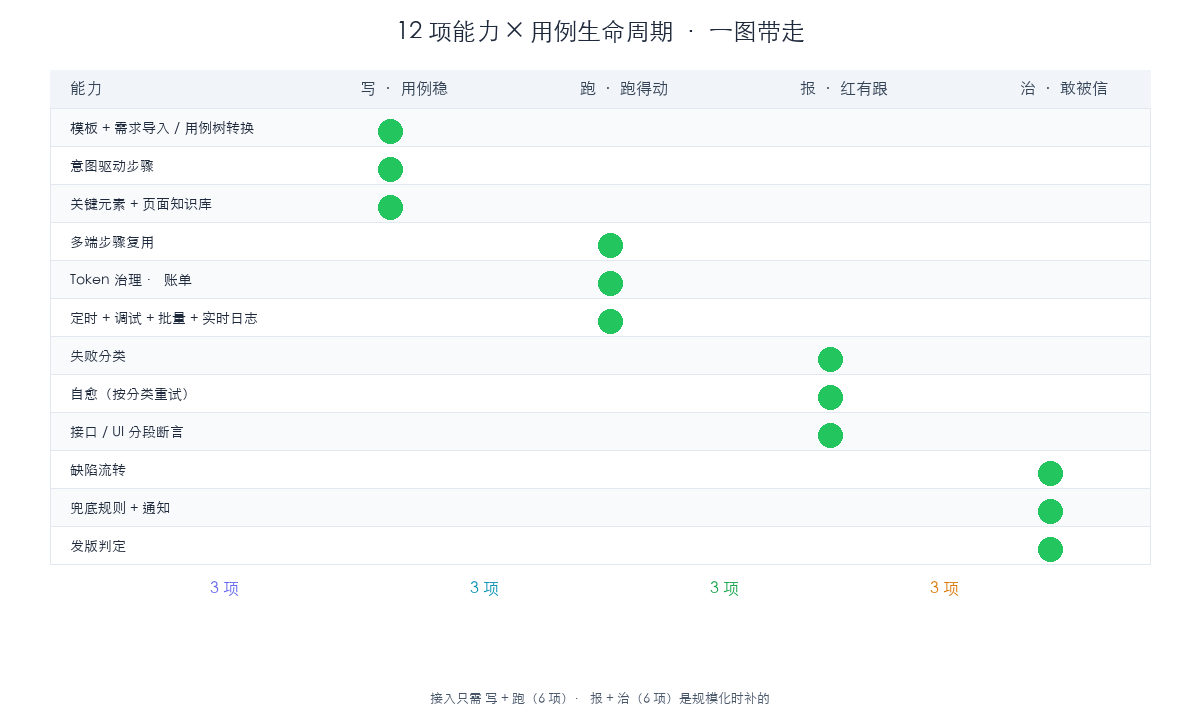Click the 缺陷流转 label
Screen dimensions: 1200x720
coord(98,470)
